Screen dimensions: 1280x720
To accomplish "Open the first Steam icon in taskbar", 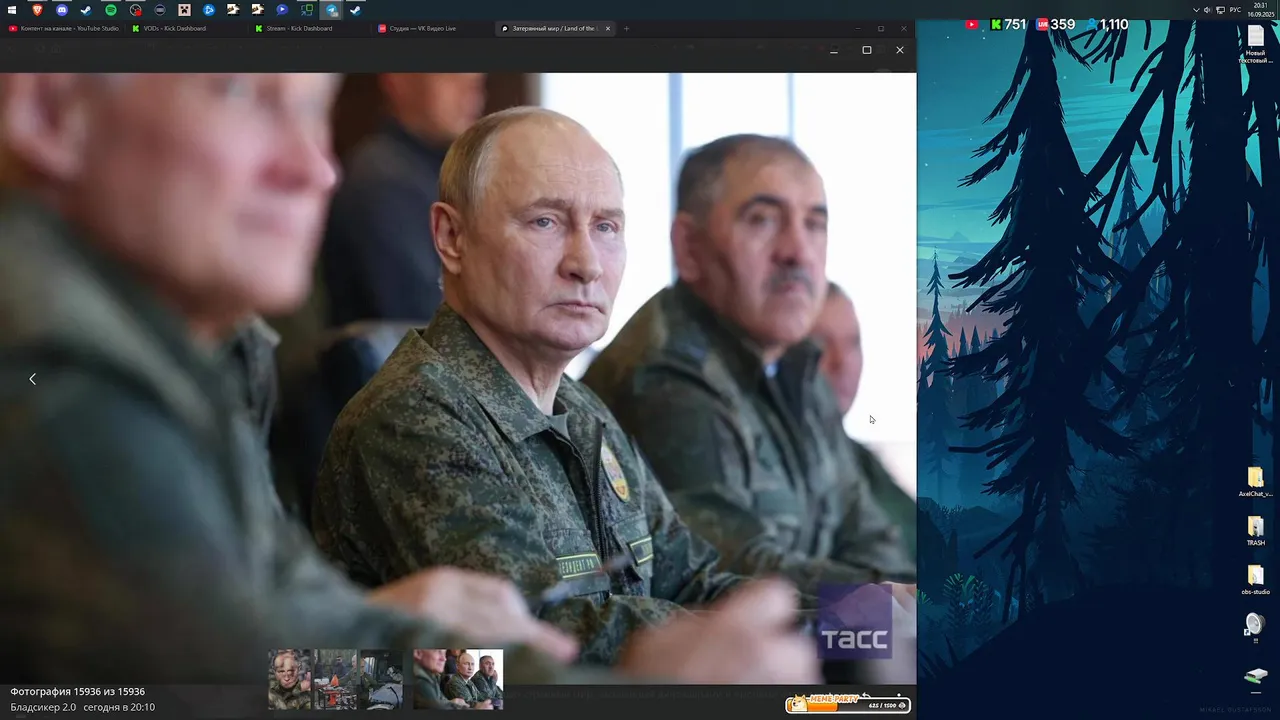I will (x=86, y=10).
